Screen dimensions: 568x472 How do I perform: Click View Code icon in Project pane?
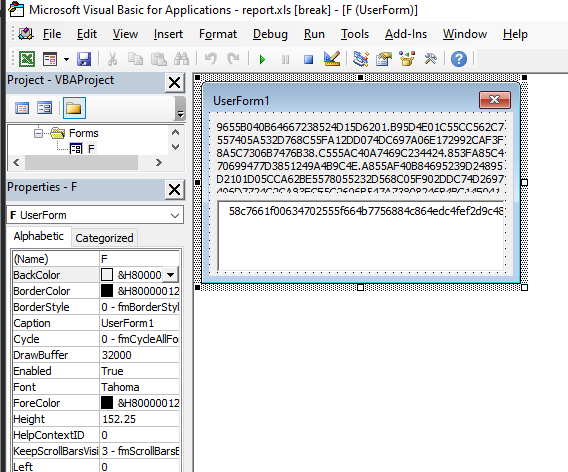click(22, 108)
